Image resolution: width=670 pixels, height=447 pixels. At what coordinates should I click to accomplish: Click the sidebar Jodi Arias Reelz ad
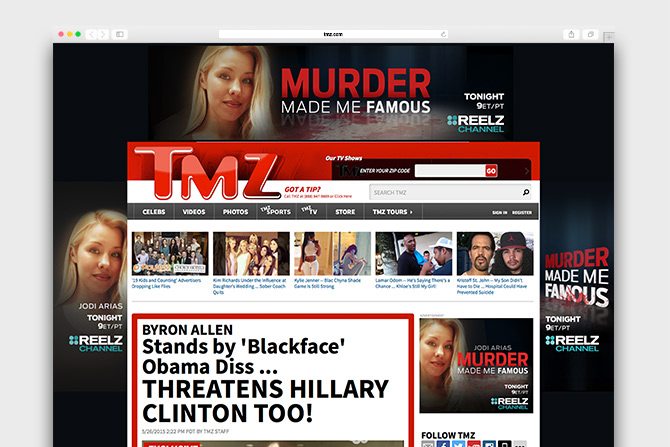pos(476,365)
